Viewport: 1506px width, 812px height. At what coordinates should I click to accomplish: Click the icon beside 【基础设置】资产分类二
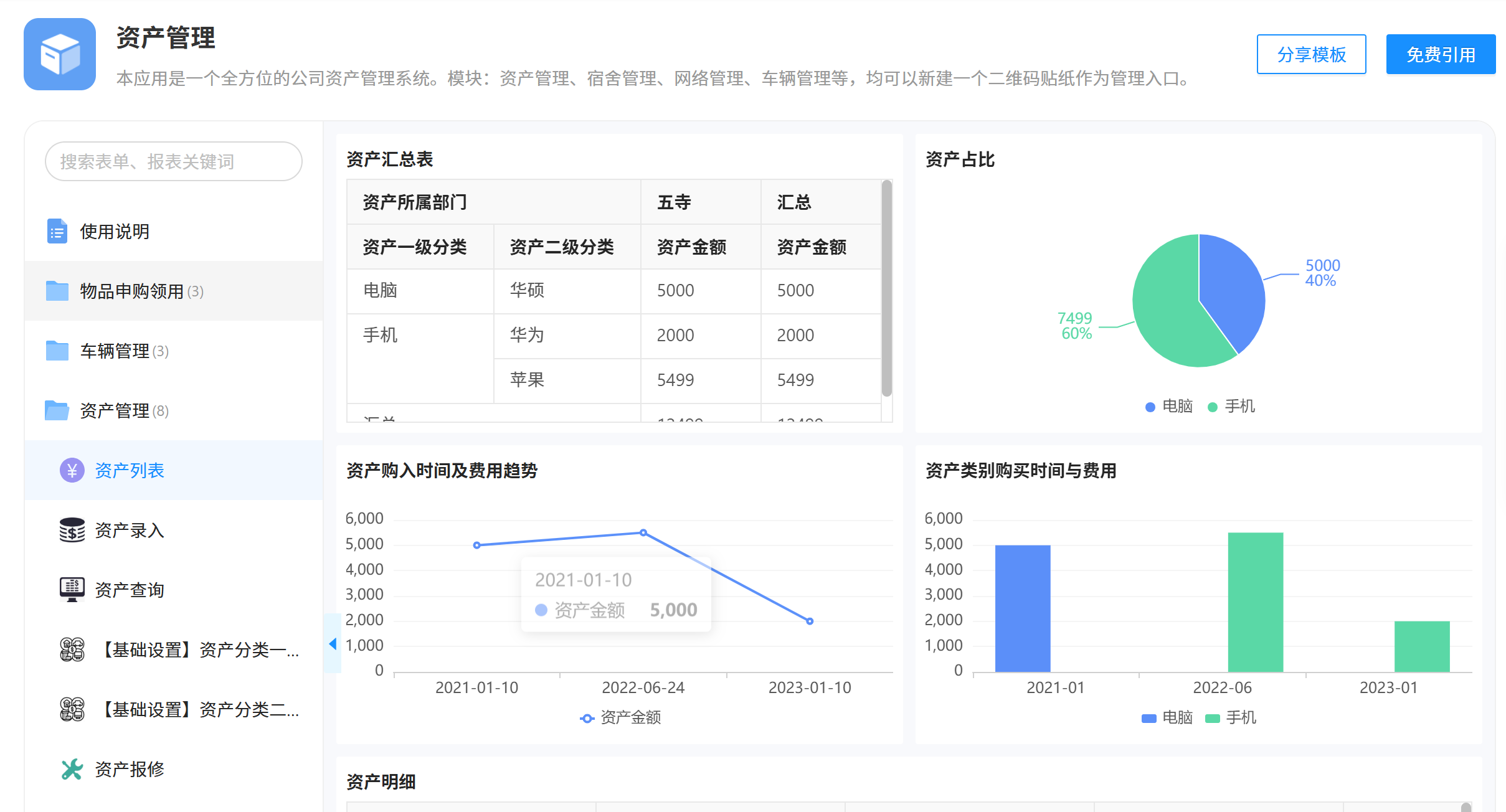(x=72, y=709)
